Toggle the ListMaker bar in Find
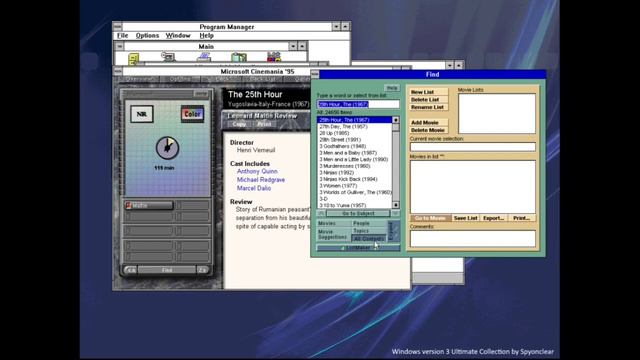The height and width of the screenshot is (360, 640). (358, 248)
